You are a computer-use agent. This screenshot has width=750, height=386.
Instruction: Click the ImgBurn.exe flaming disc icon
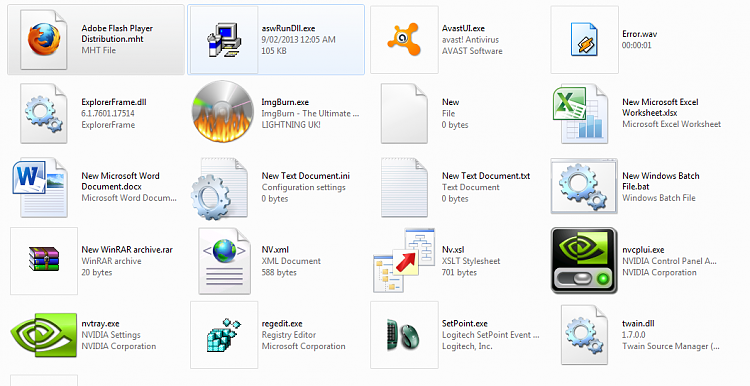pyautogui.click(x=223, y=111)
